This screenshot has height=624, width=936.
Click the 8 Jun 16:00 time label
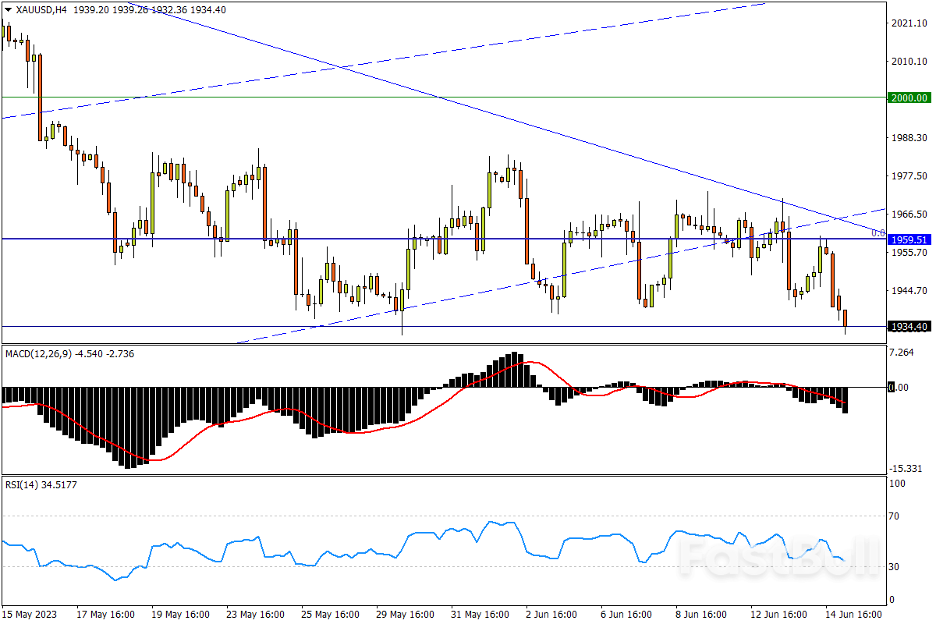pyautogui.click(x=701, y=614)
